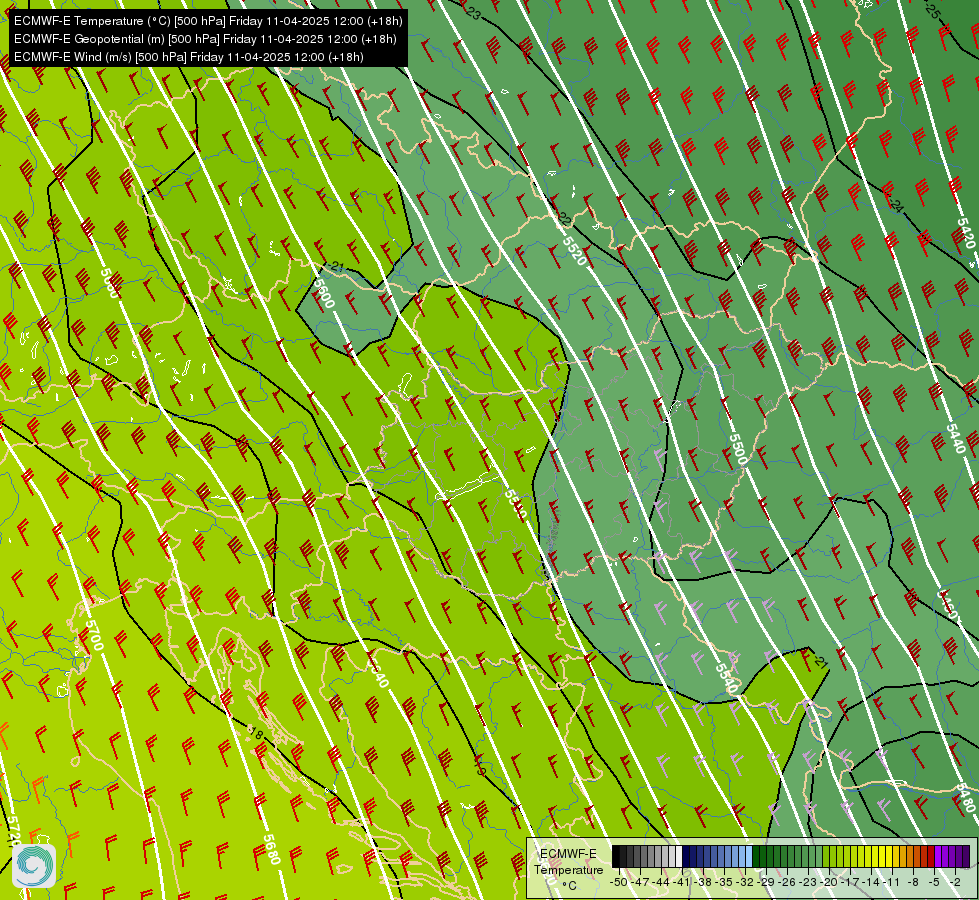Click legend tick label -2
The width and height of the screenshot is (979, 900).
tap(956, 882)
